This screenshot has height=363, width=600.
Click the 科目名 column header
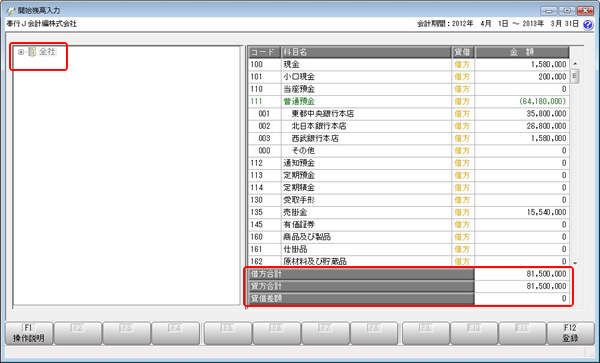pyautogui.click(x=366, y=52)
